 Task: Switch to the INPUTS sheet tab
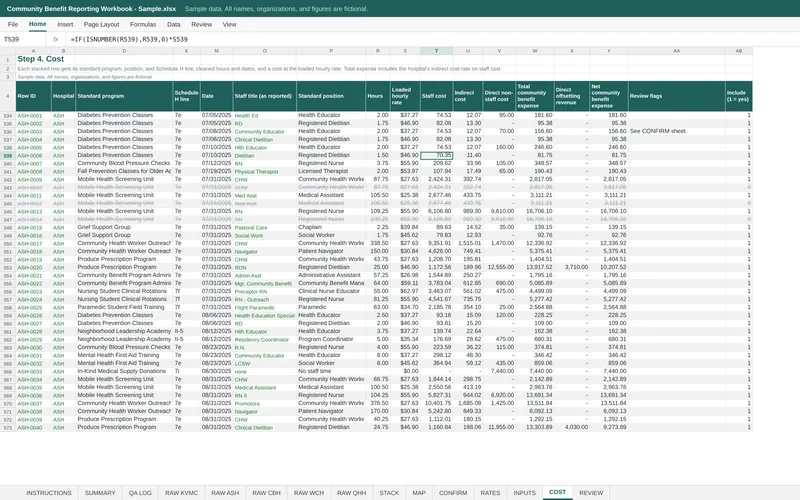click(524, 493)
